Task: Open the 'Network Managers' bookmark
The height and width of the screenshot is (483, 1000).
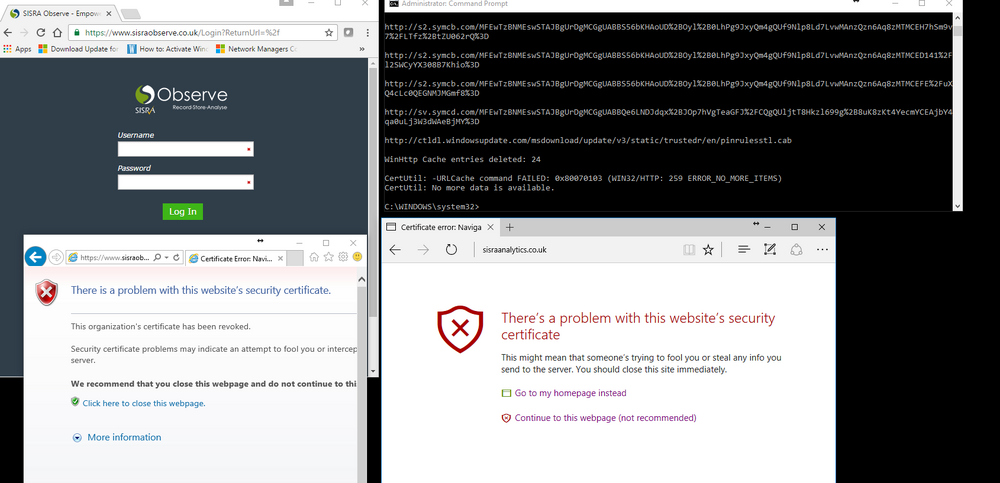Action: point(256,48)
